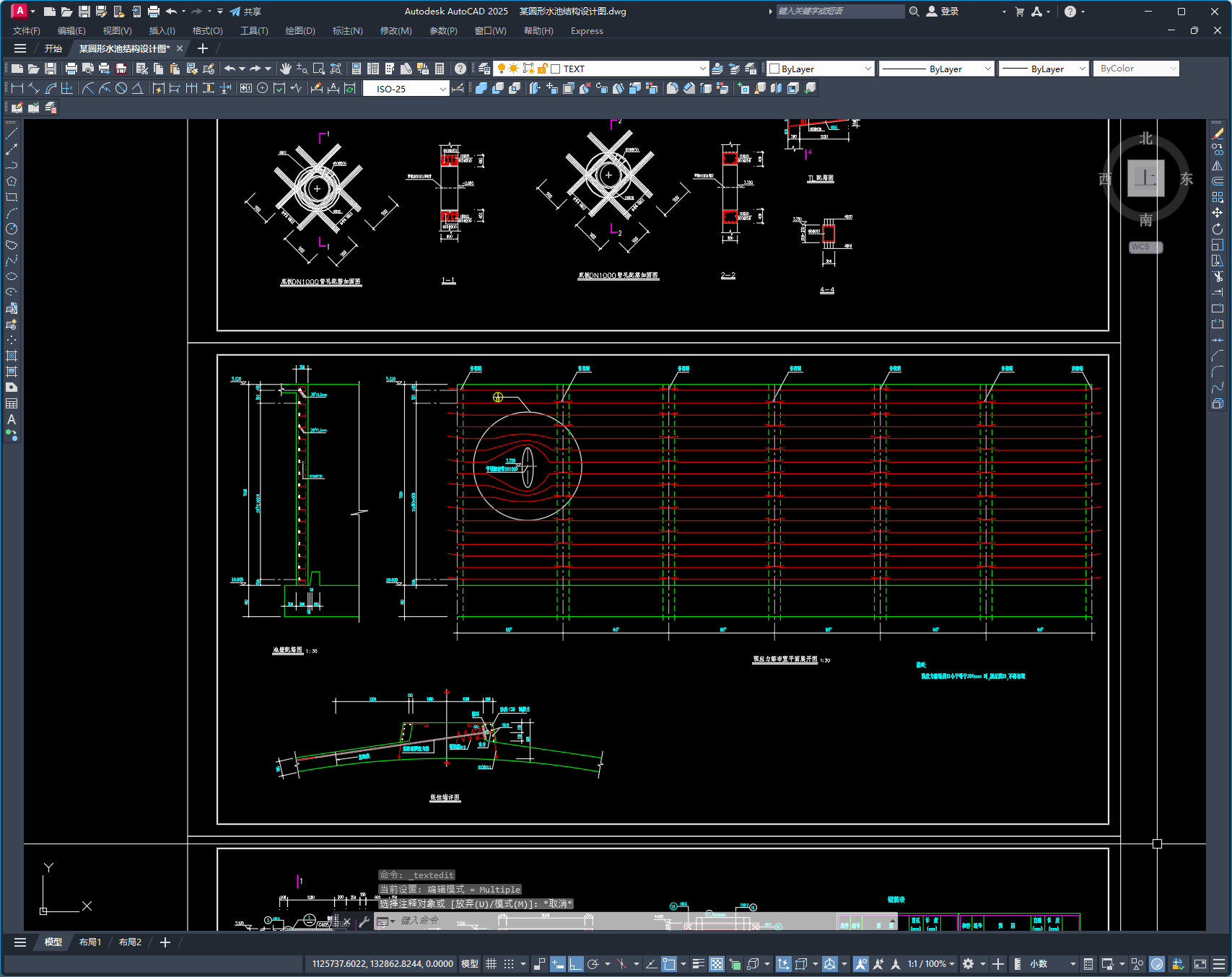
Task: Expand the TEXT layer dropdown
Action: [x=702, y=69]
